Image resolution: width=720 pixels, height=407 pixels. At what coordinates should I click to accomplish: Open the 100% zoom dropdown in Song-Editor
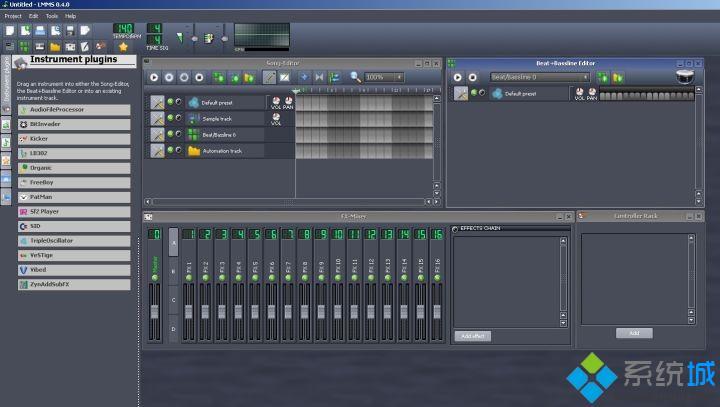tap(384, 77)
